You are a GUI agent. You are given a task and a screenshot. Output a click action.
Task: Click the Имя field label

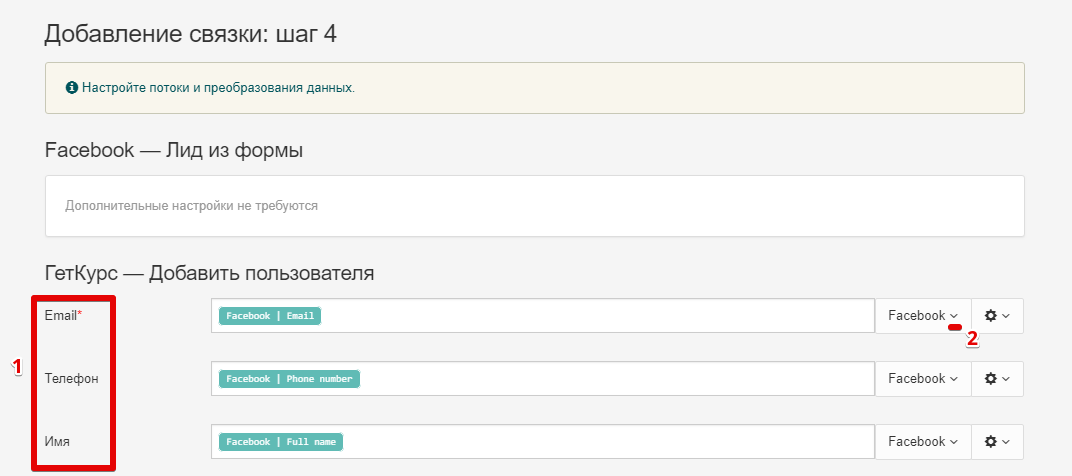[57, 442]
